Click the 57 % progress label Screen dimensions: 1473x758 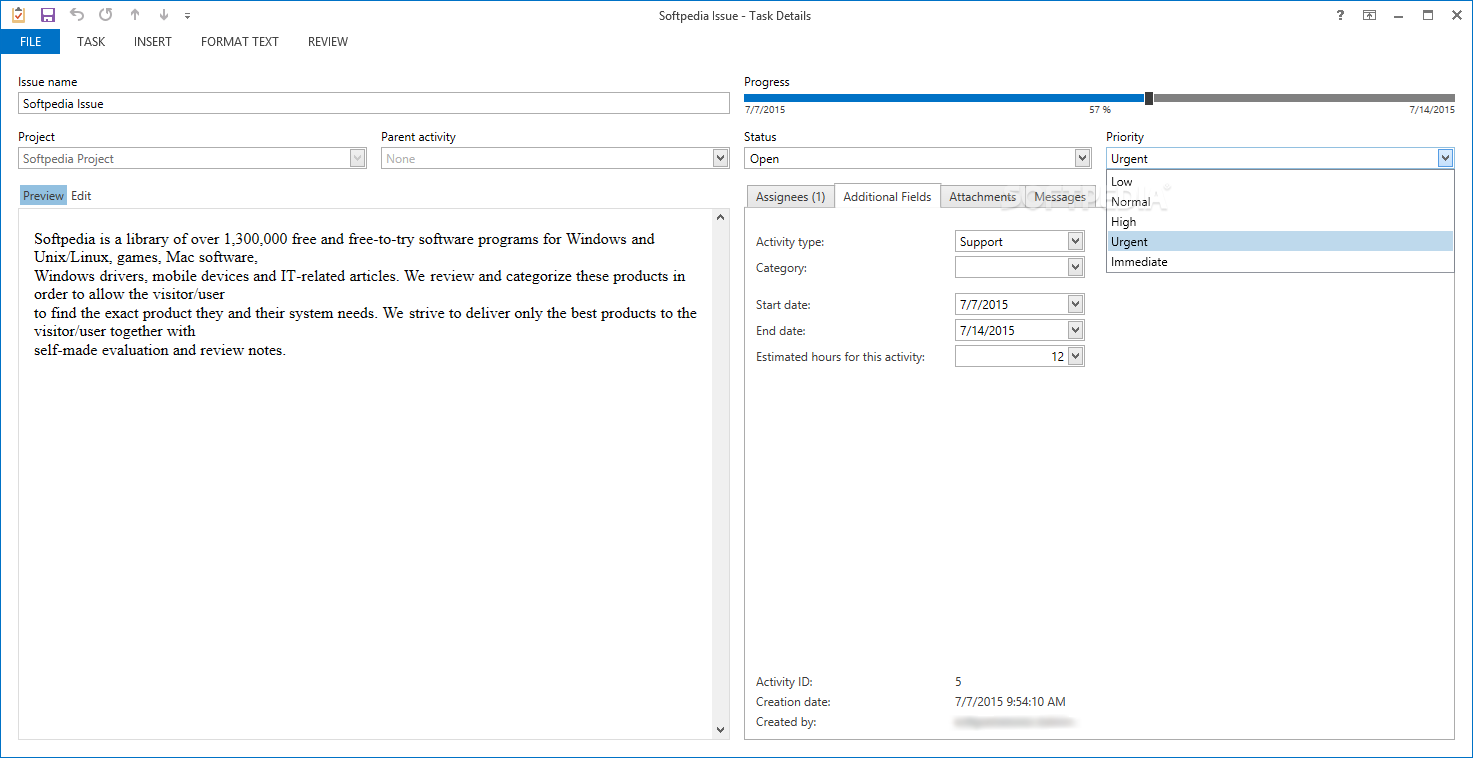click(1100, 110)
